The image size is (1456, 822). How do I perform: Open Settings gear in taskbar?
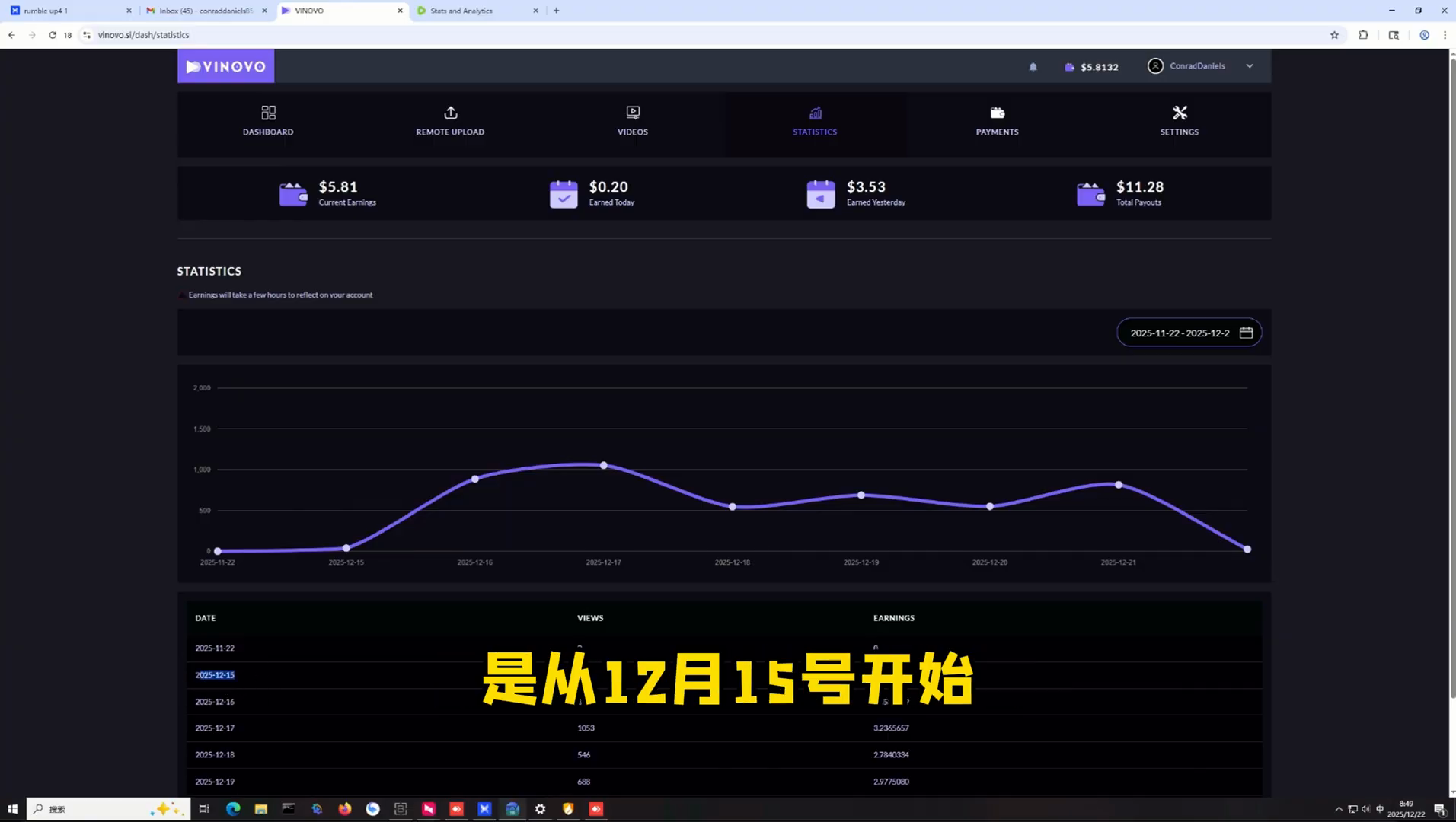coord(540,809)
